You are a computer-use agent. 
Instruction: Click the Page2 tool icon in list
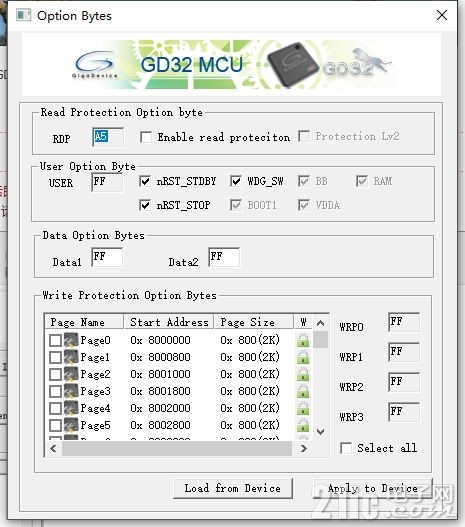coord(71,374)
